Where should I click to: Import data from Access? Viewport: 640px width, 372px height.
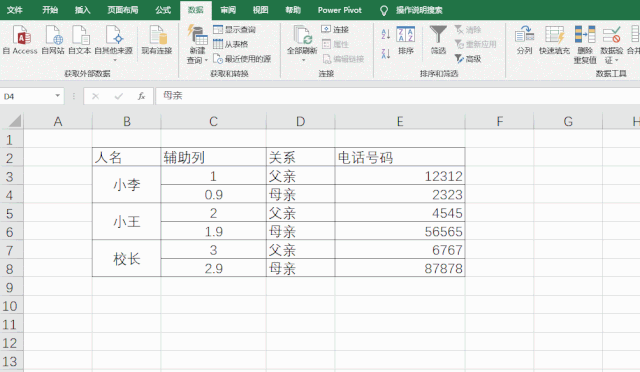[x=20, y=40]
